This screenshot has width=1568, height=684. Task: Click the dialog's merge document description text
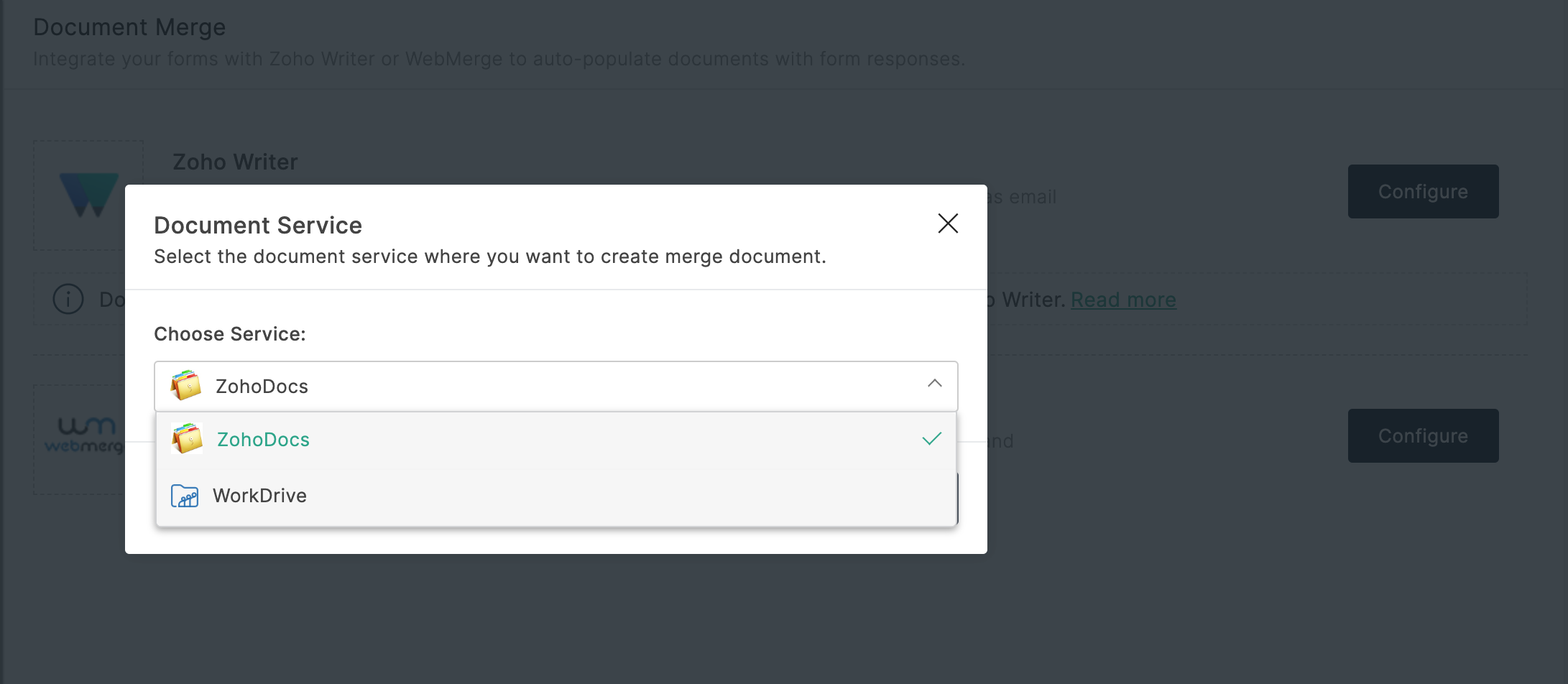tap(490, 256)
